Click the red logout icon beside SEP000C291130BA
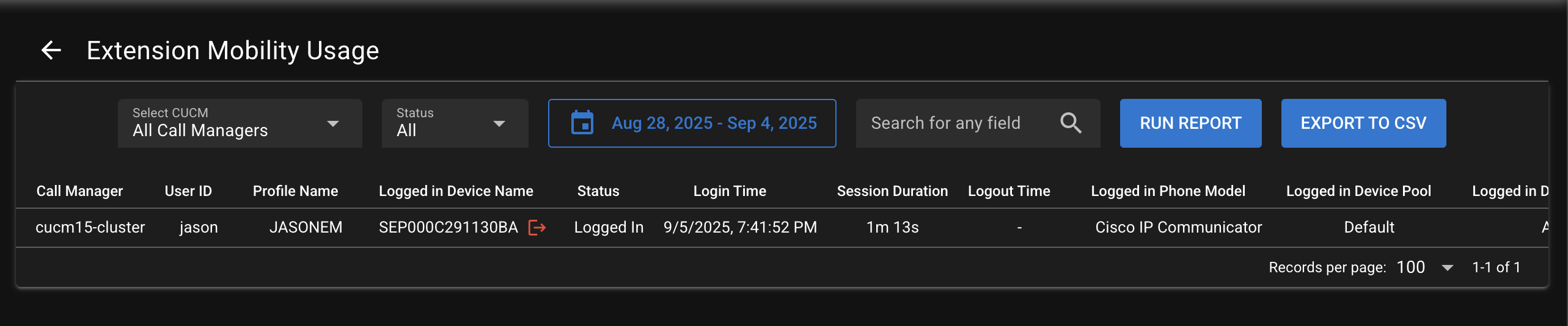 click(537, 228)
